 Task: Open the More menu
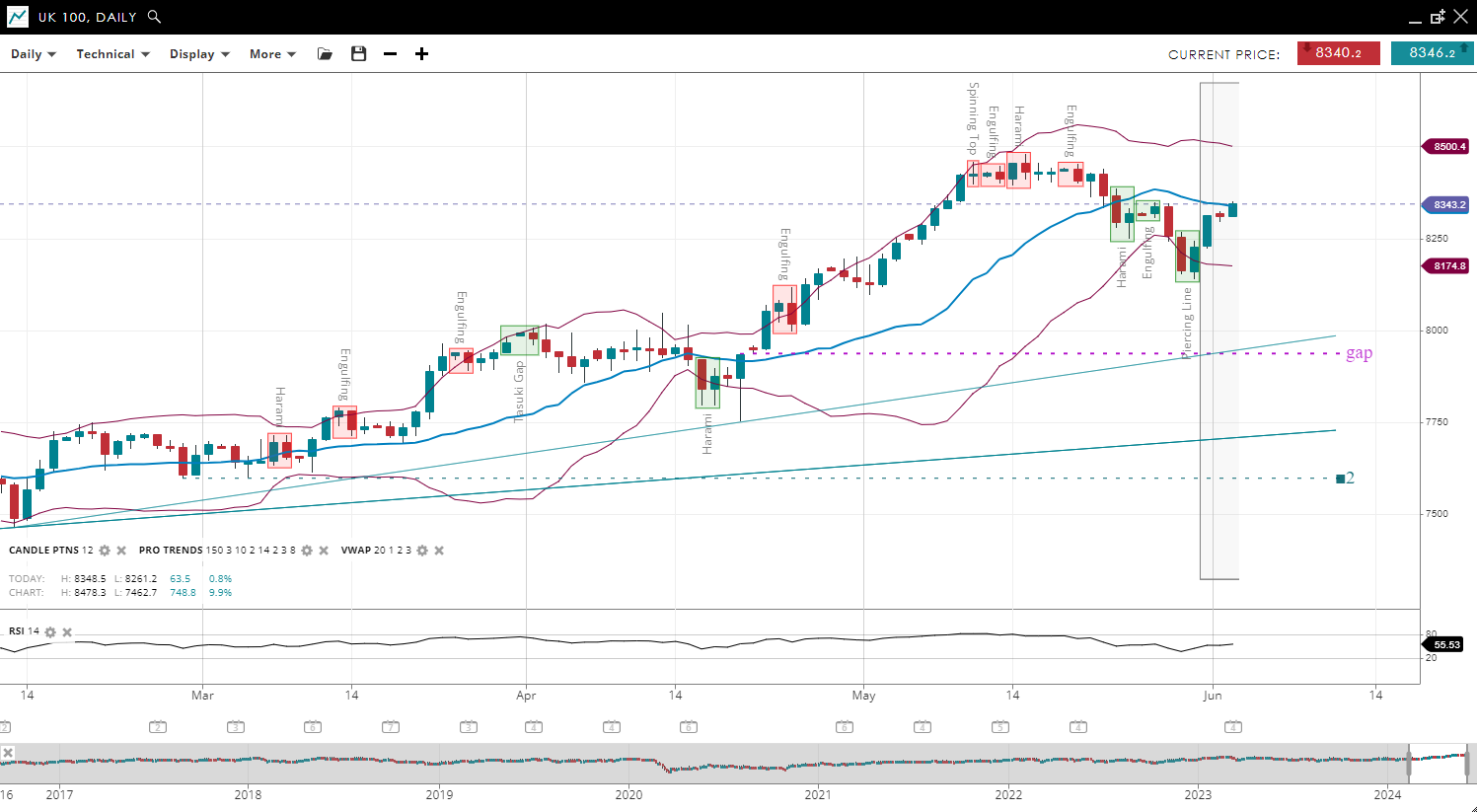point(272,54)
